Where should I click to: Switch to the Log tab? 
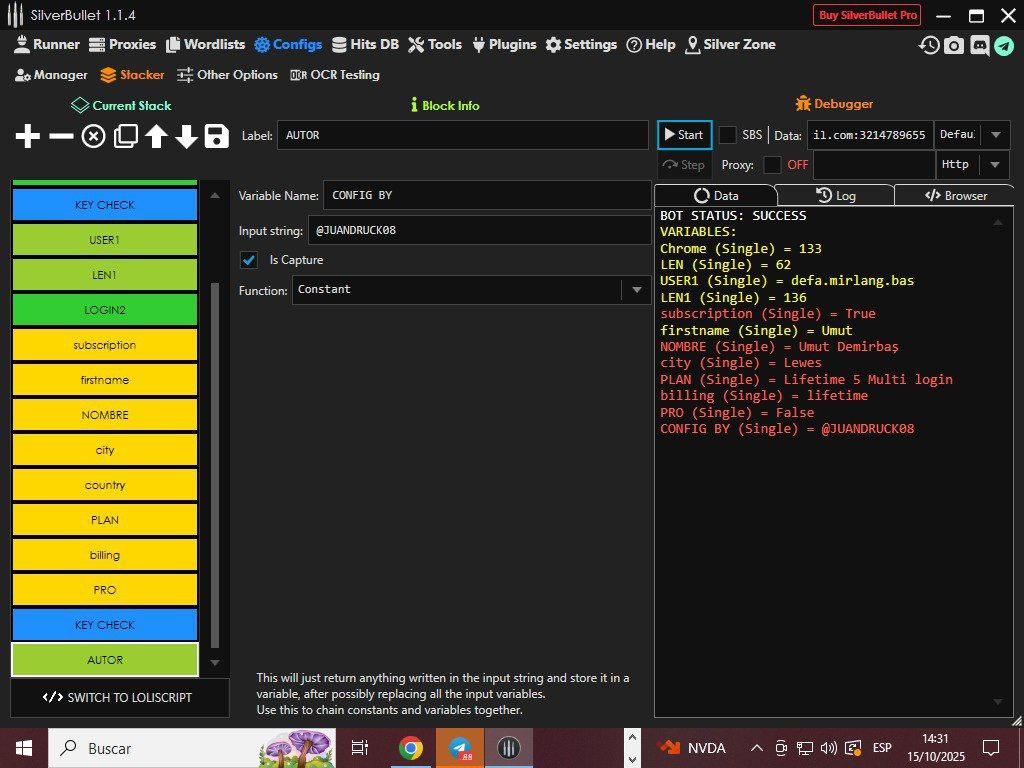(x=835, y=196)
